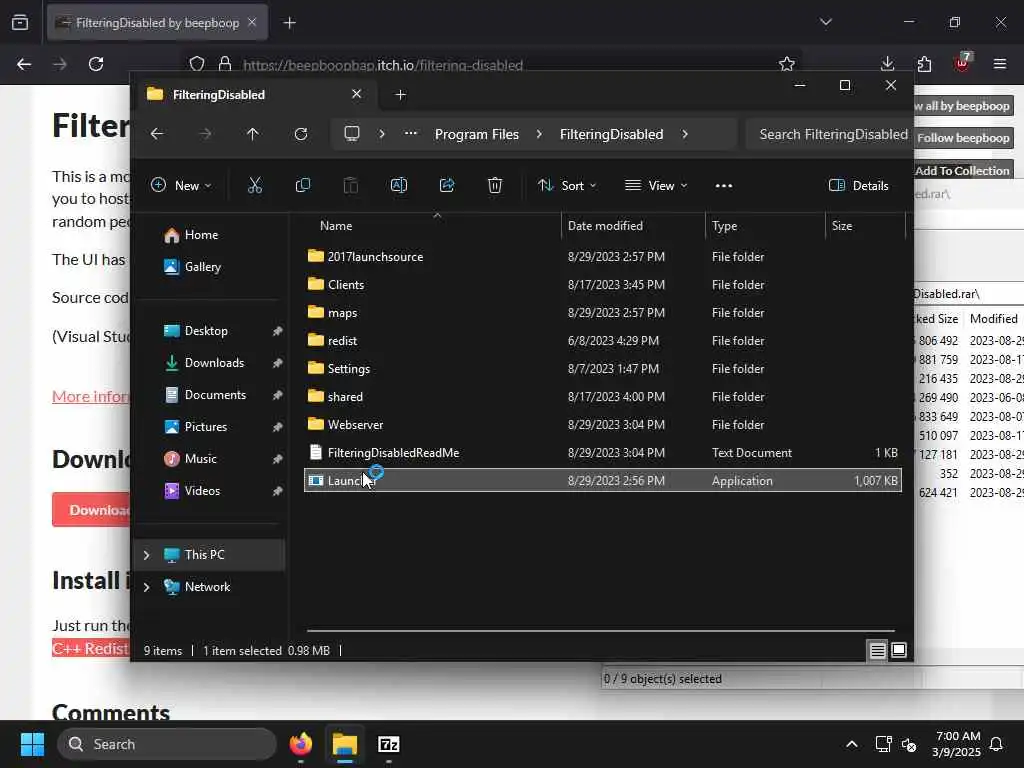Refresh the FilteringDisabled folder view
Viewport: 1024px width, 768px height.
300,134
